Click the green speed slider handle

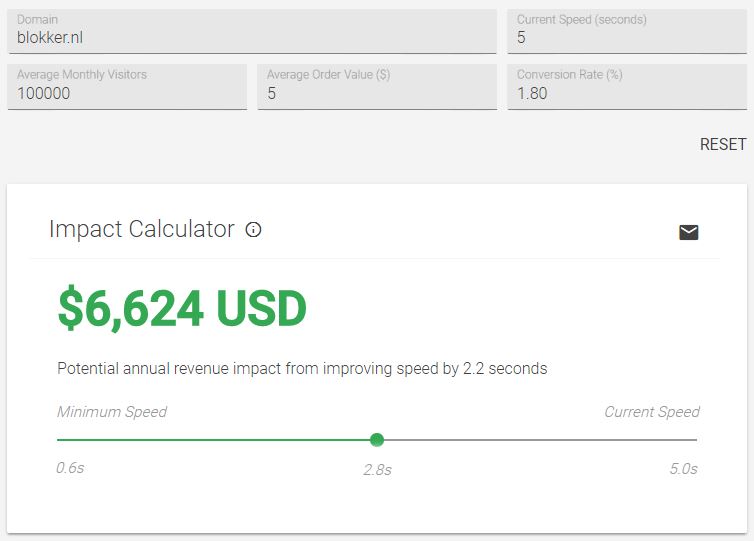[x=377, y=440]
